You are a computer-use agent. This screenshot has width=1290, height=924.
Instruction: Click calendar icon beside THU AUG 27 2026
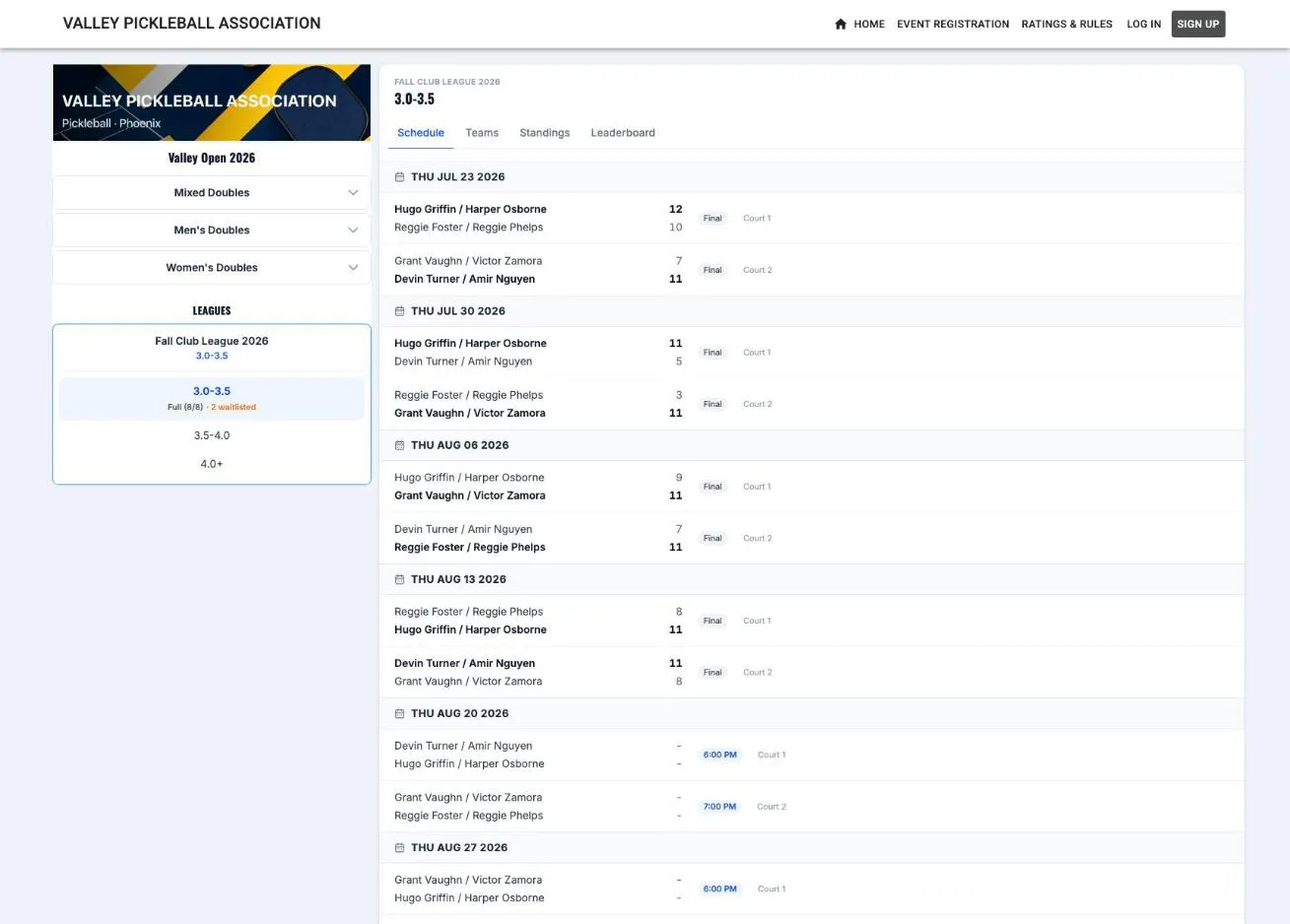point(399,847)
